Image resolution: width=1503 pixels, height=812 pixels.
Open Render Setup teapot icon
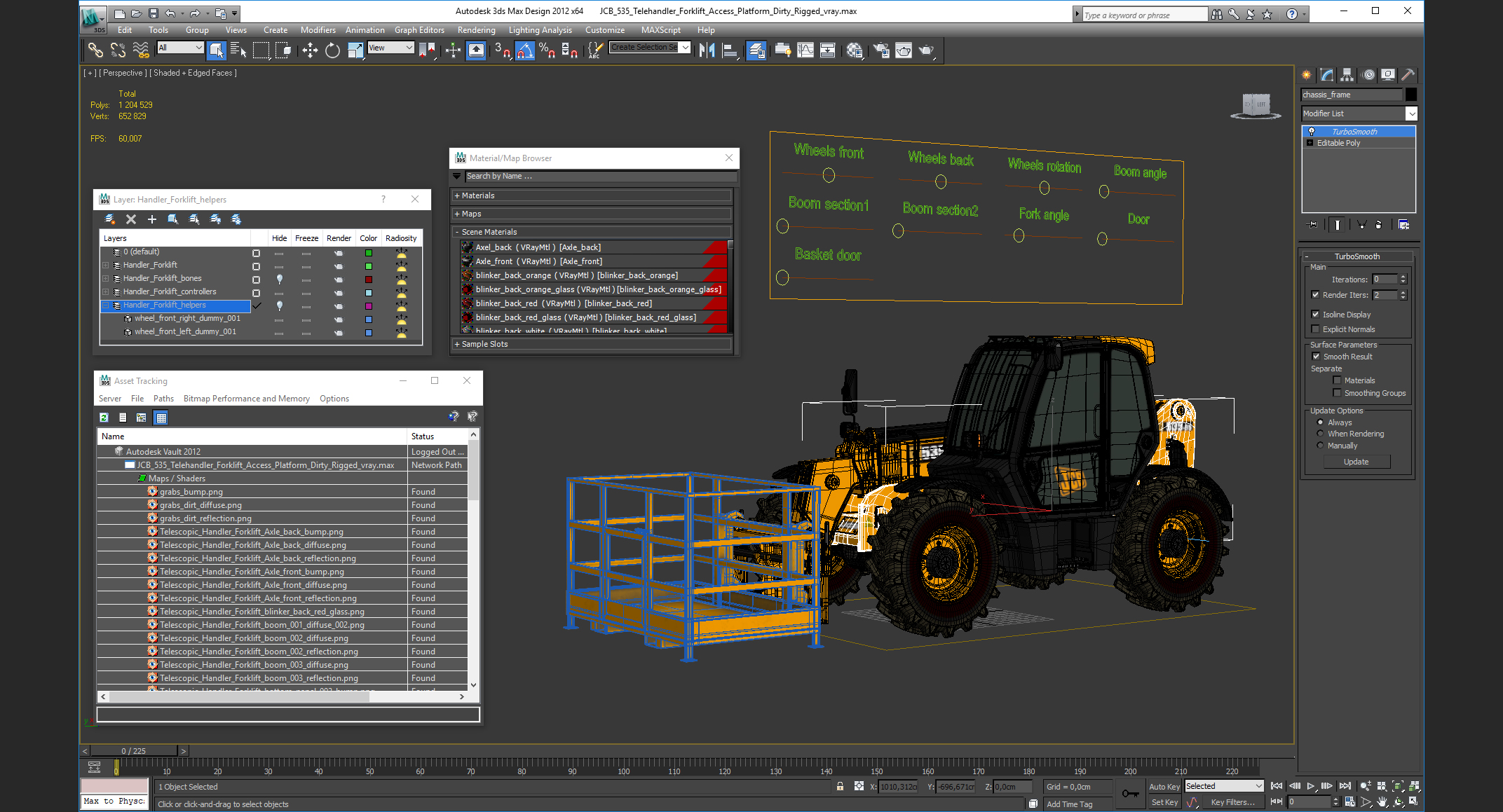[881, 50]
